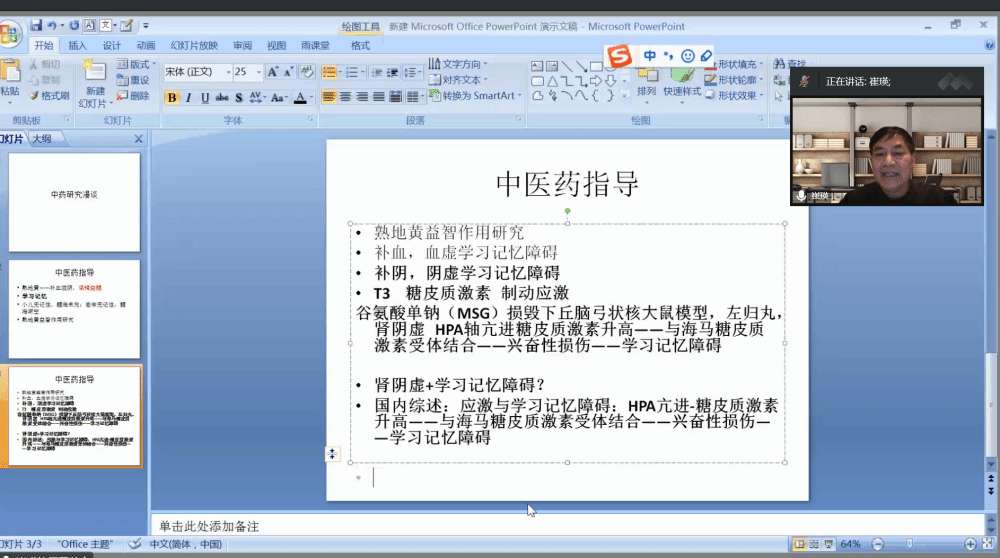
Task: Switch to the 插入 (Insert) ribbon tab
Action: coord(77,46)
